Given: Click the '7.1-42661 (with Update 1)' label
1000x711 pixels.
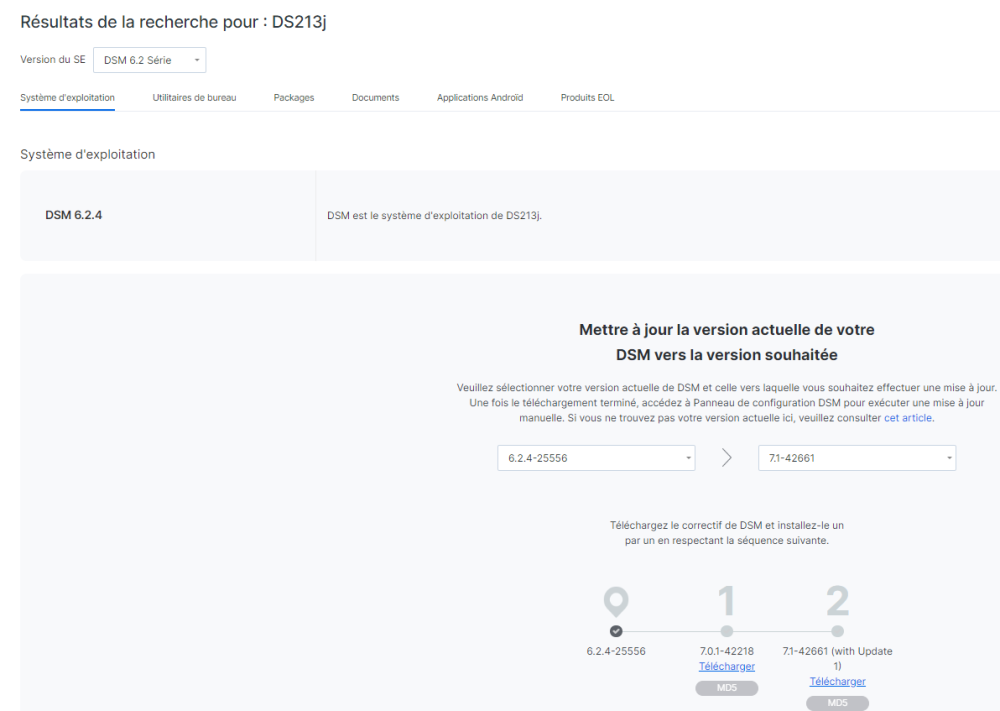Looking at the screenshot, I should coord(837,658).
